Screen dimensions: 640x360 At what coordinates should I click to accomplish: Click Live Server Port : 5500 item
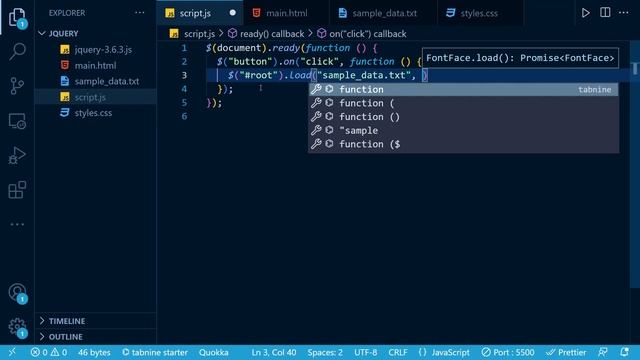(507, 352)
